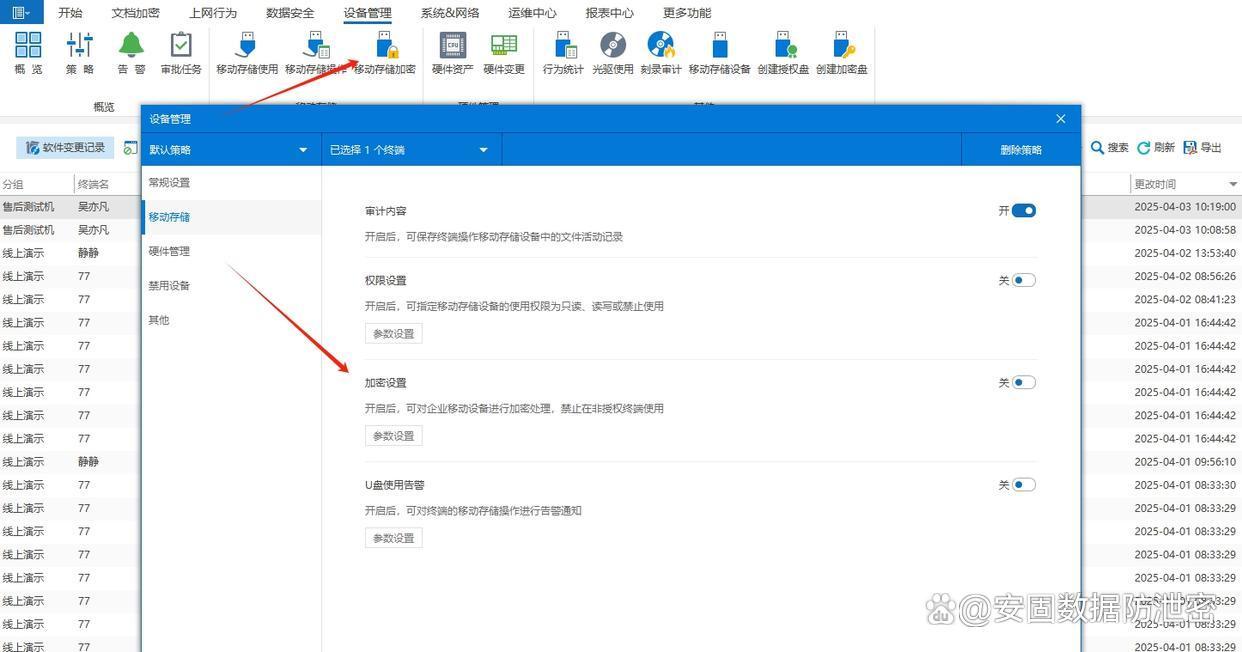This screenshot has height=652, width=1242.
Task: Open the 已选择 1 个终端 dropdown
Action: click(x=483, y=150)
